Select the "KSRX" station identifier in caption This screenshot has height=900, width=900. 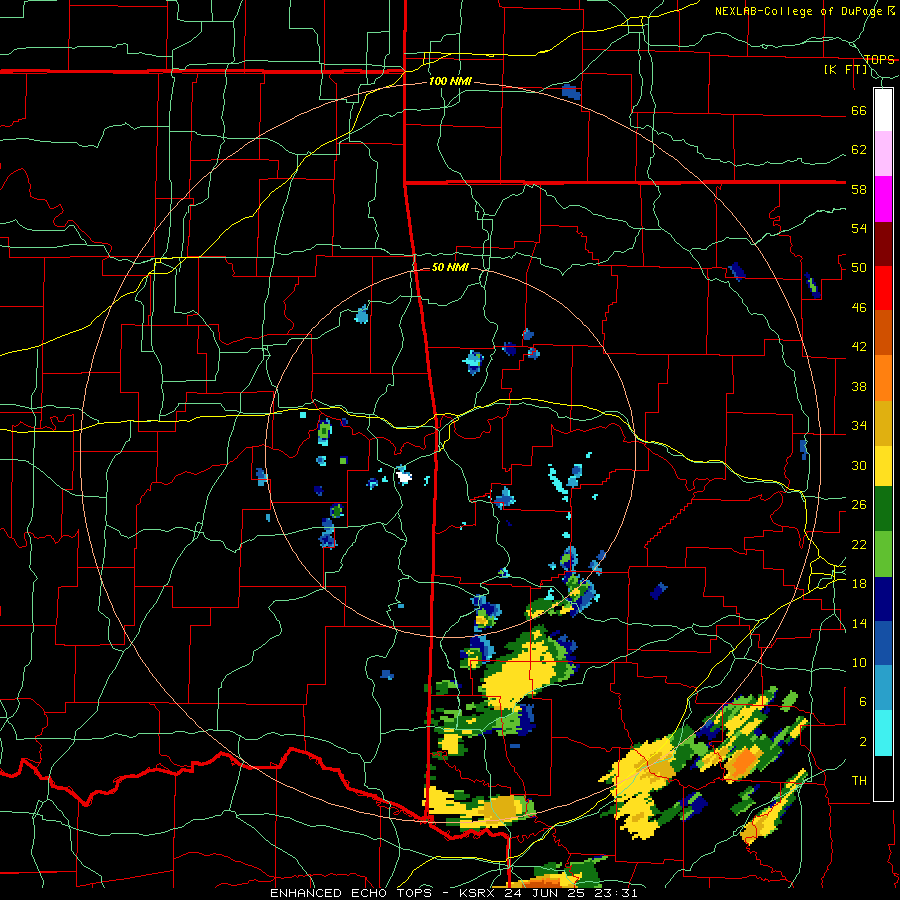[481, 893]
